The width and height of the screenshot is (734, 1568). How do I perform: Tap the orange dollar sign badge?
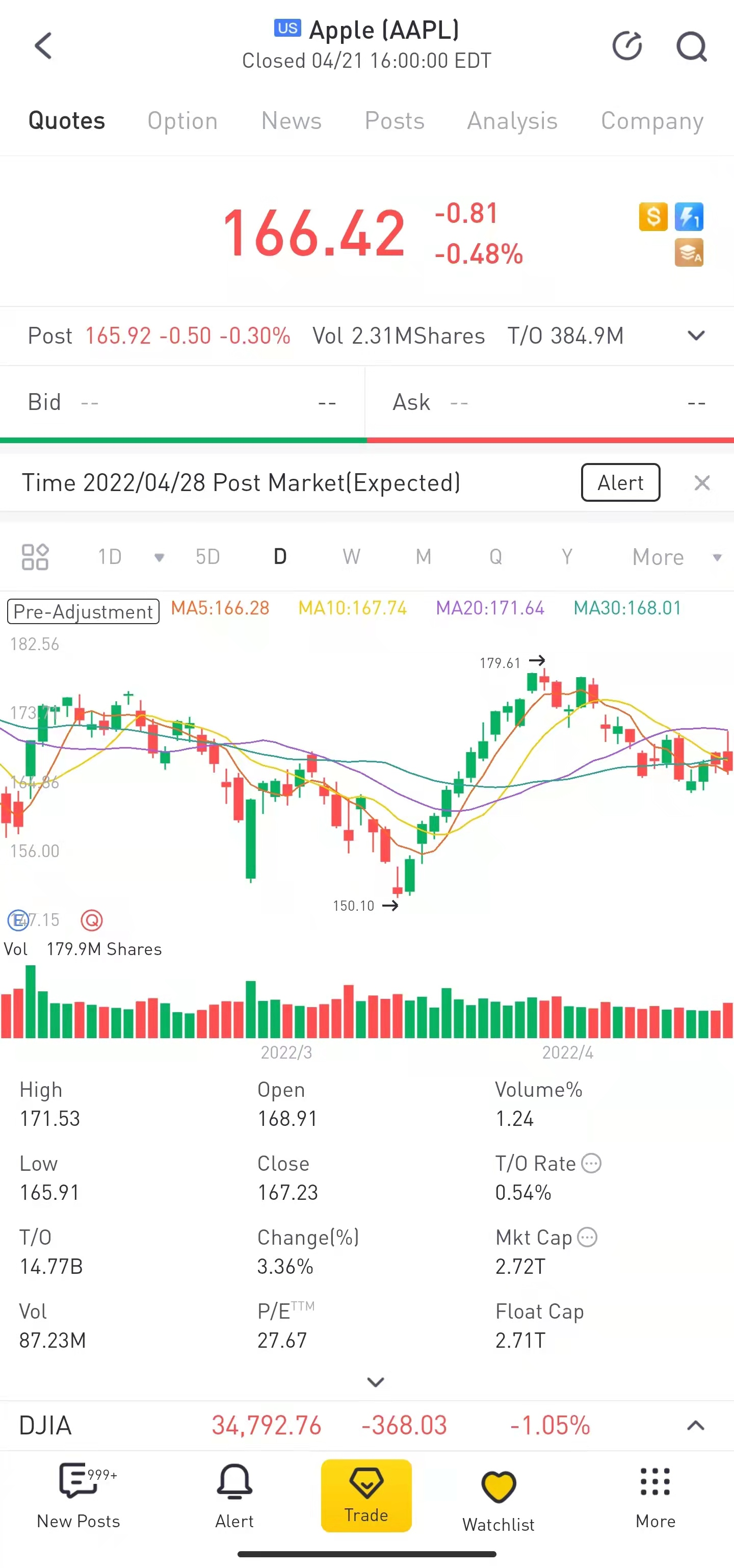coord(653,217)
